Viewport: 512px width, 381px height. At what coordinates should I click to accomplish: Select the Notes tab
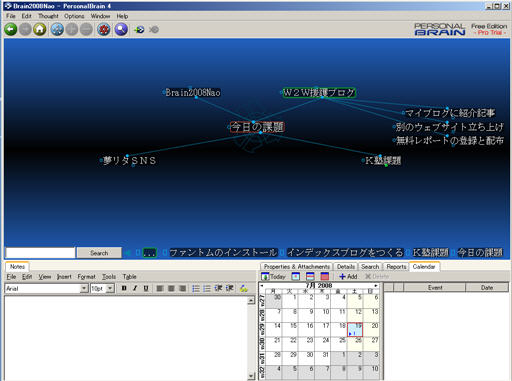(x=17, y=267)
